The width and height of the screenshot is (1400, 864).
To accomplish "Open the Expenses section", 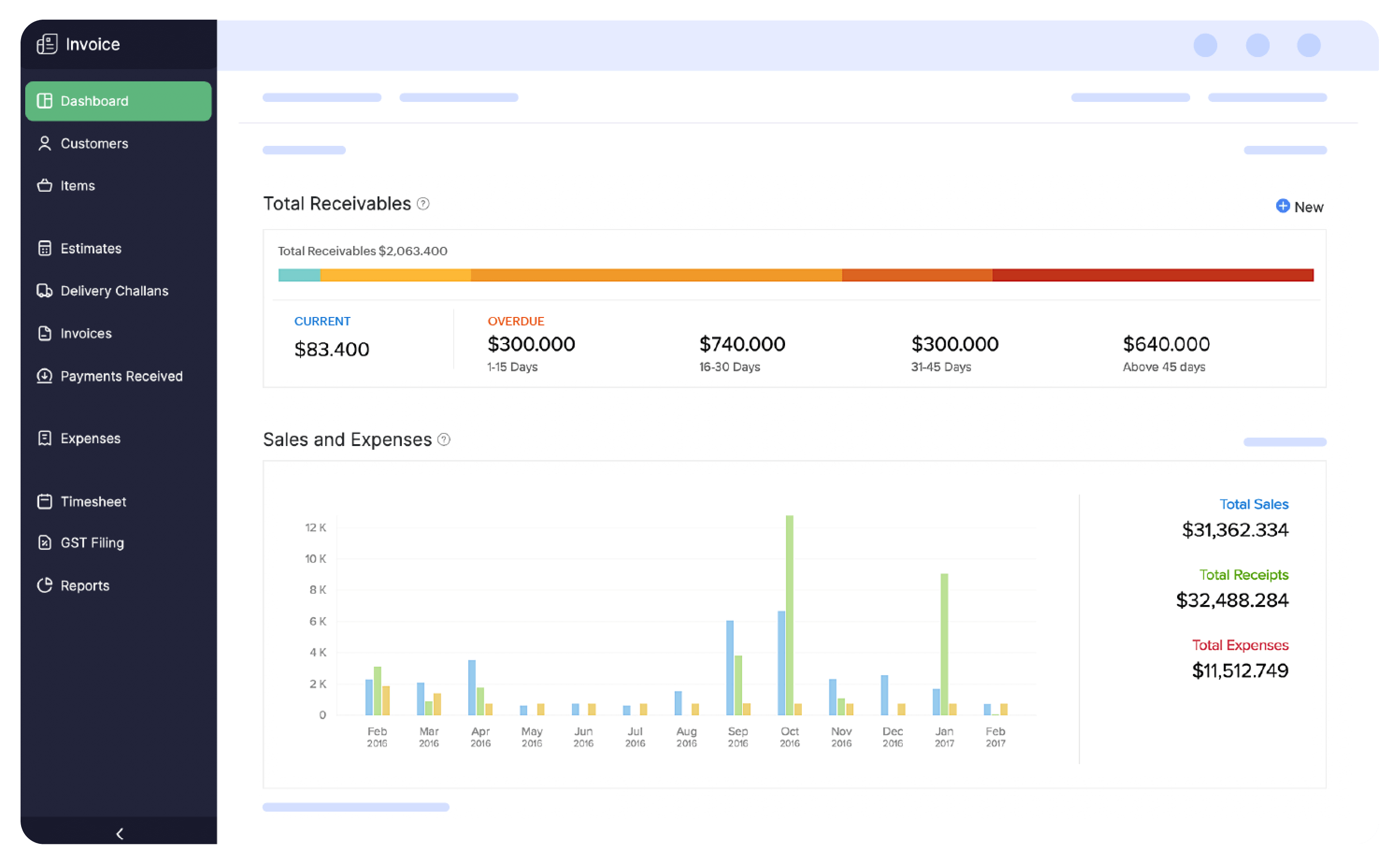I will [90, 438].
